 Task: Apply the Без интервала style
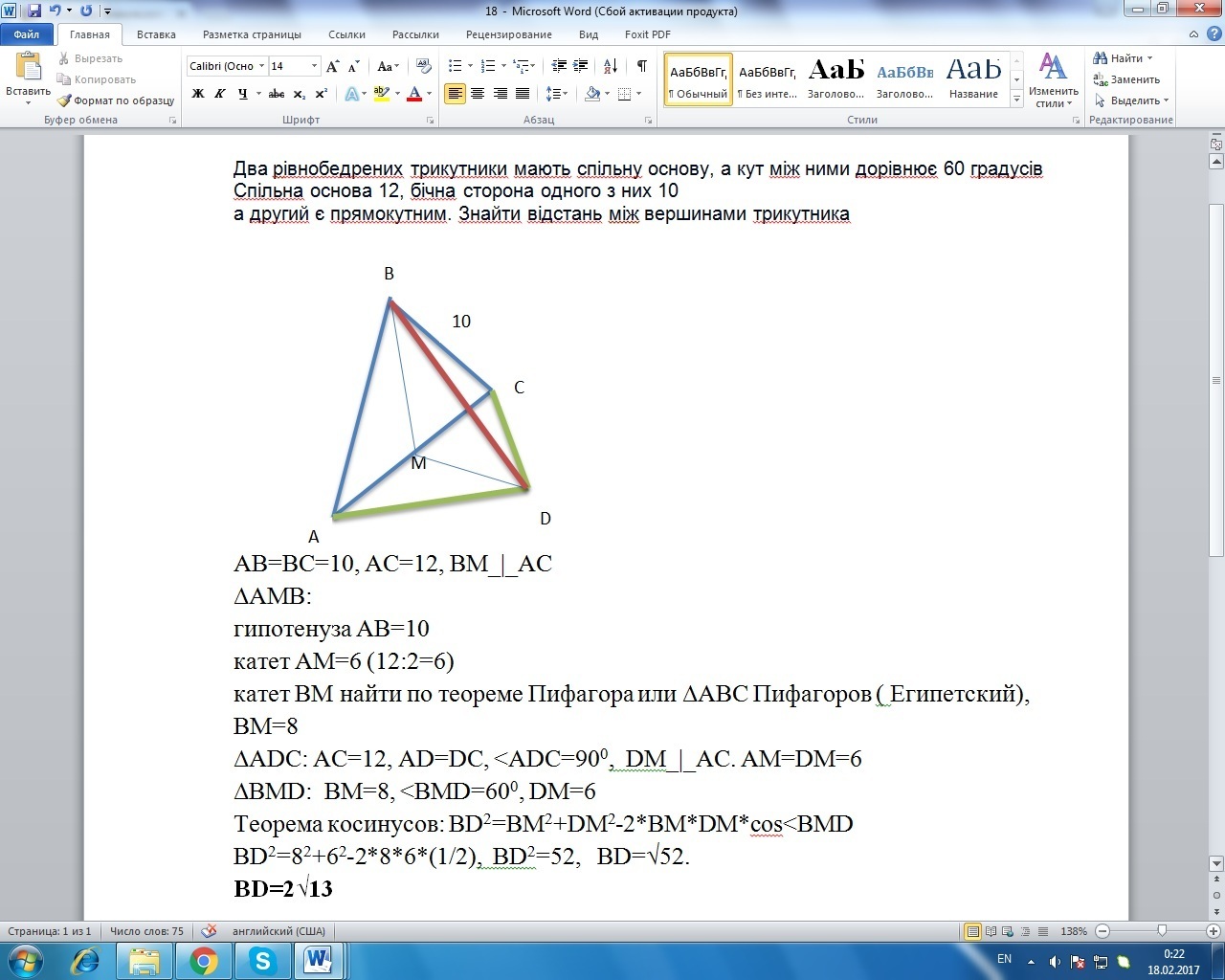[767, 79]
